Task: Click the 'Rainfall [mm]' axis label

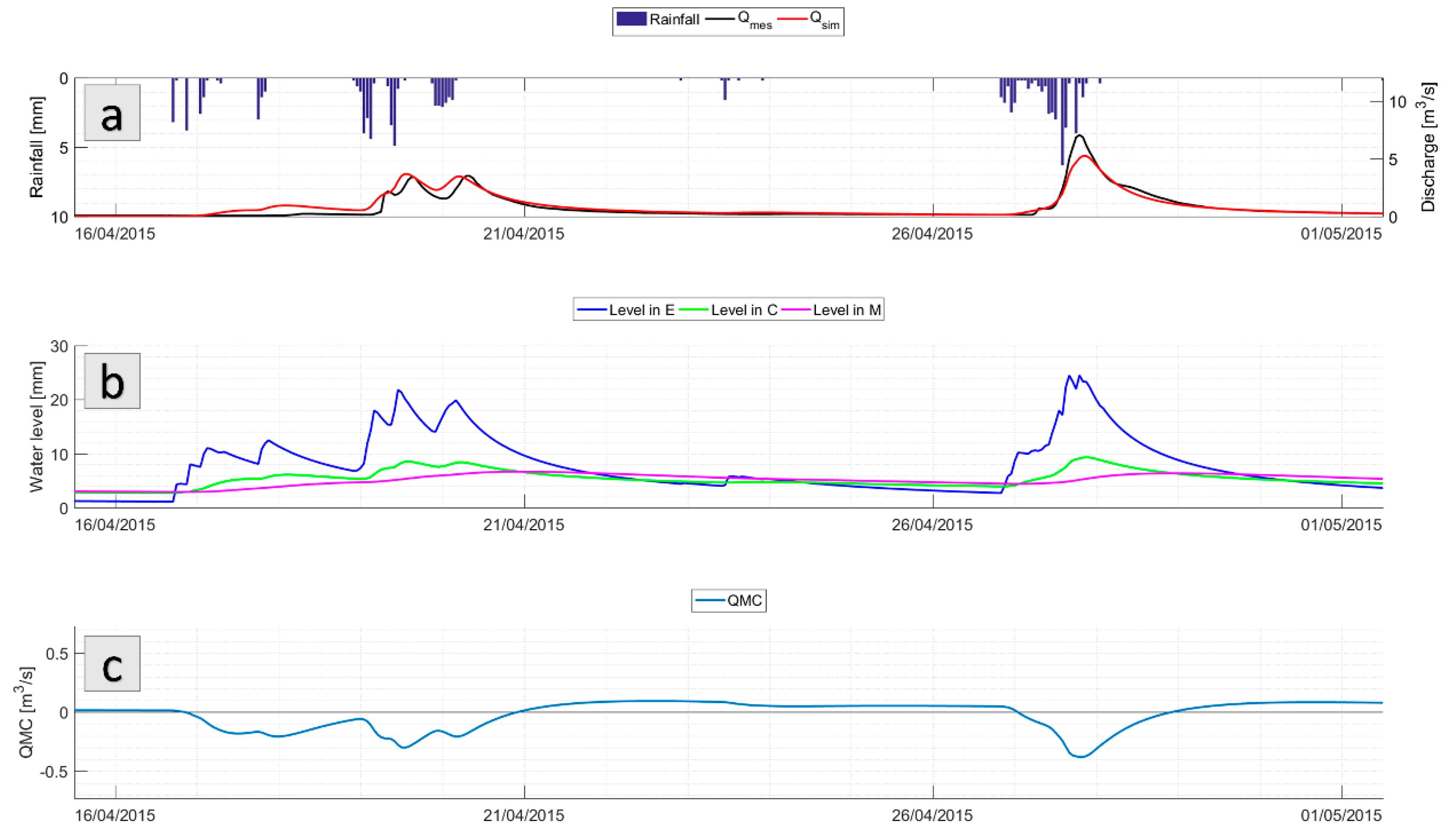Action: pyautogui.click(x=37, y=147)
